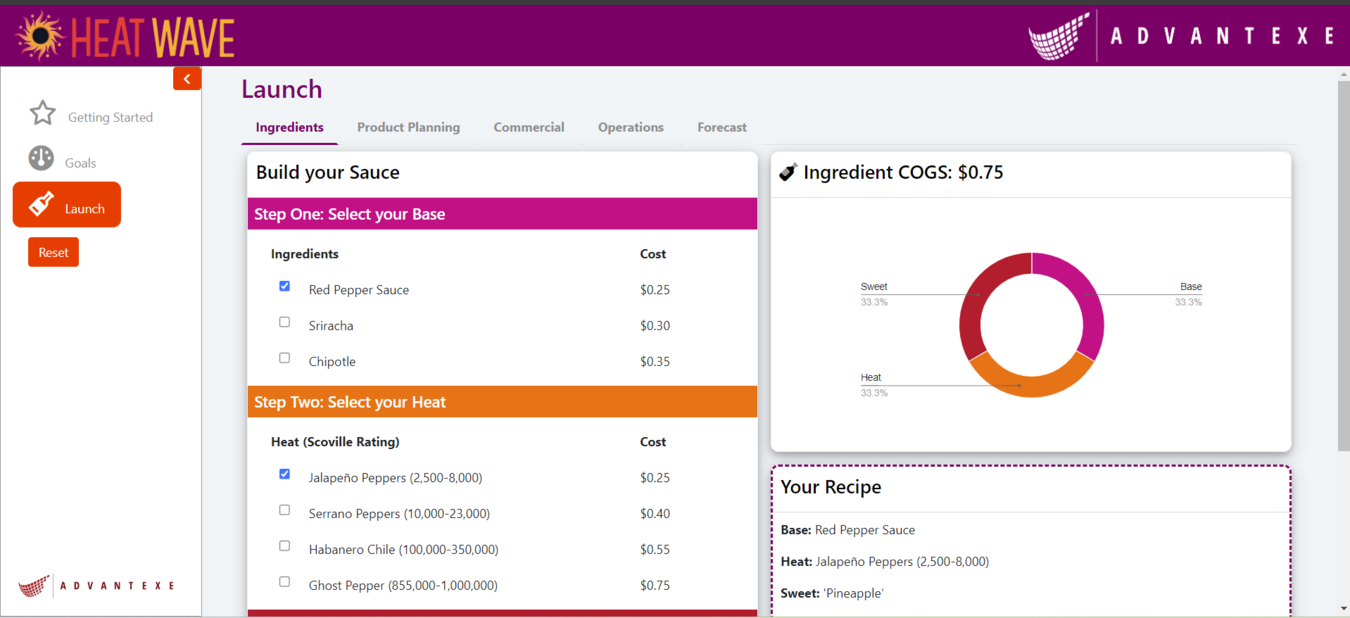1350x618 pixels.
Task: Click the Step Two: Select your Heat header
Action: click(x=502, y=402)
